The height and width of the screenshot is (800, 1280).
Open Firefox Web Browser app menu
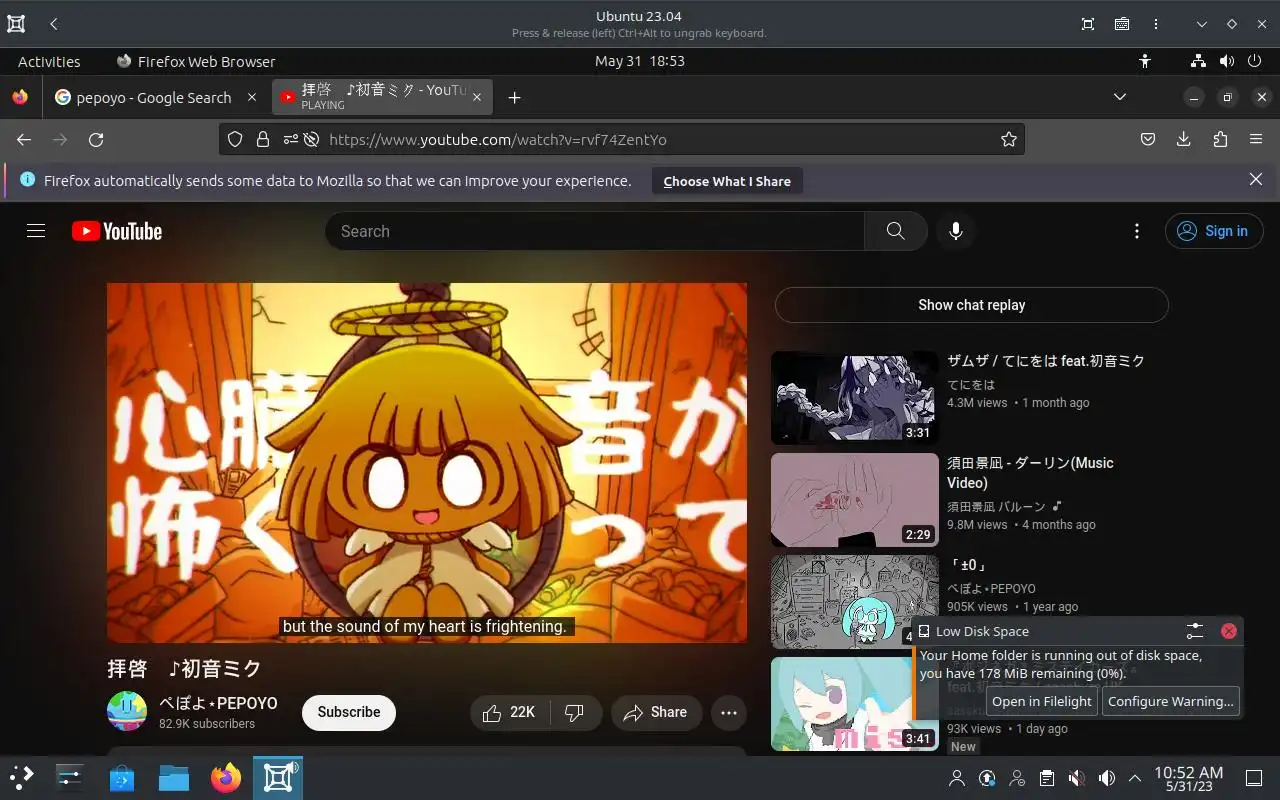pyautogui.click(x=196, y=61)
